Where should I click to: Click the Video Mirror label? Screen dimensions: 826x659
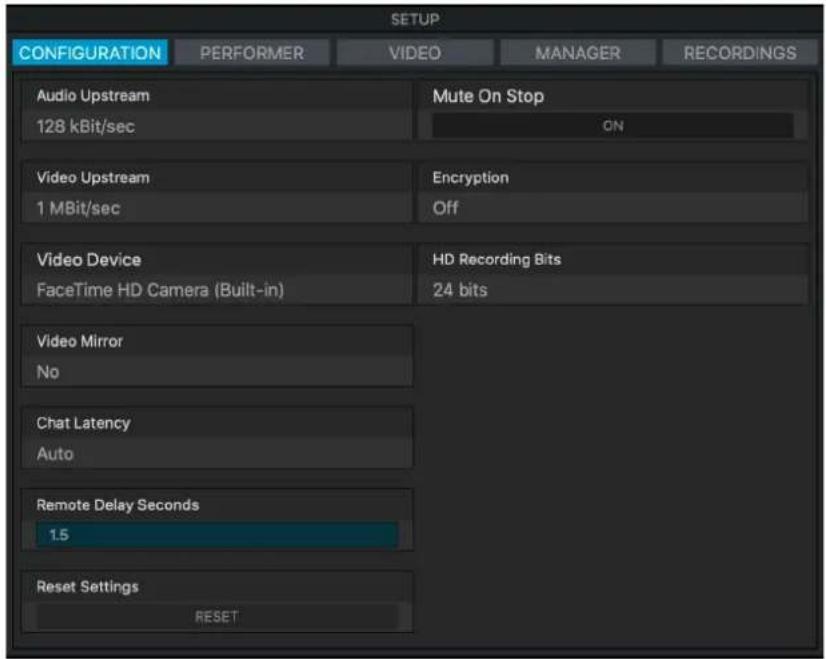[x=80, y=341]
